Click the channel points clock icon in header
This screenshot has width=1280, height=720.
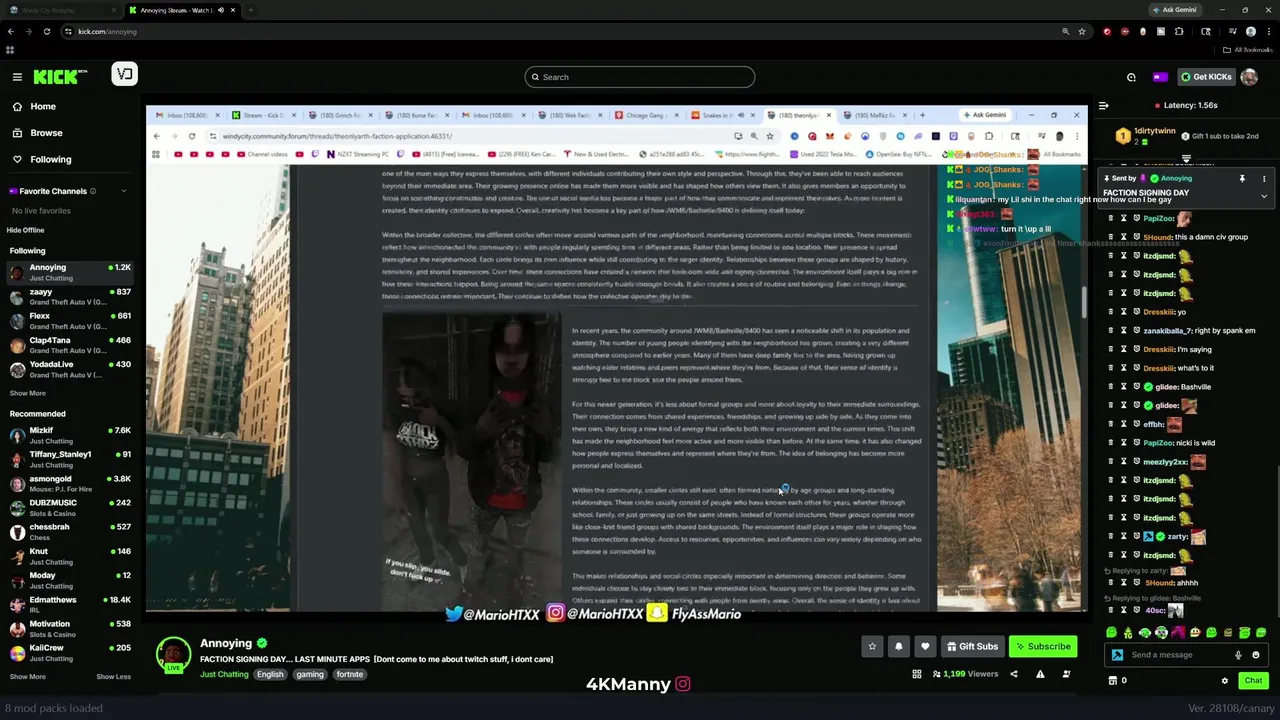tap(1131, 77)
